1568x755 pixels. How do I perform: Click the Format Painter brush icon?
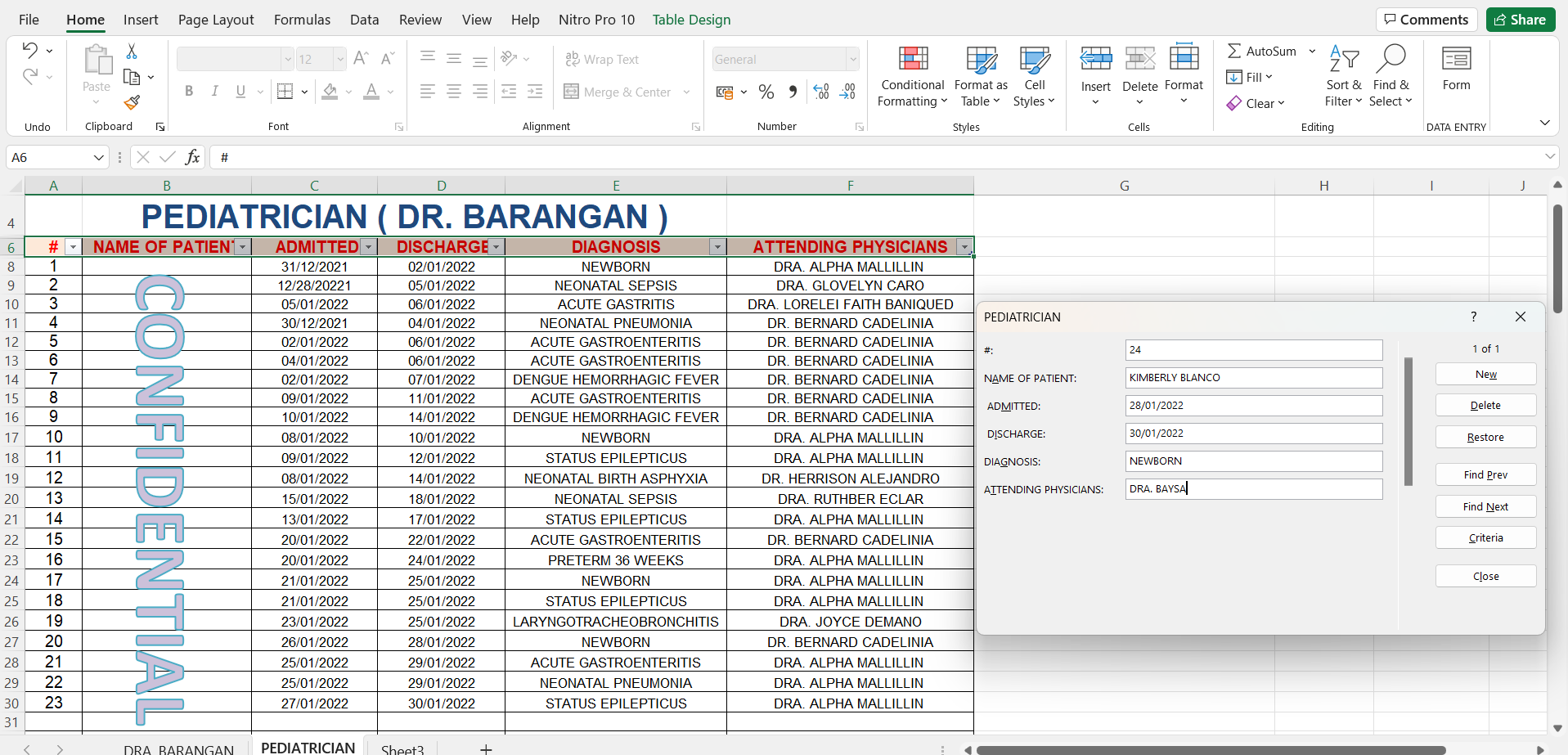click(x=132, y=102)
